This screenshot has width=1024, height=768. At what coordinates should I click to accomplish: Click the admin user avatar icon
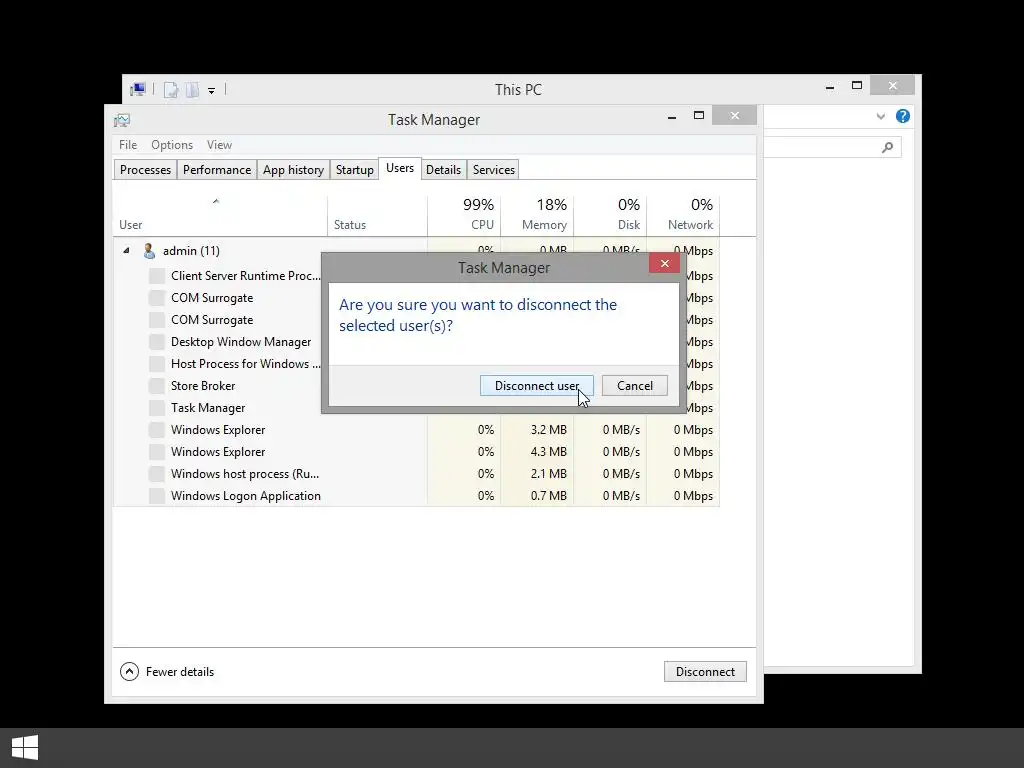[150, 251]
